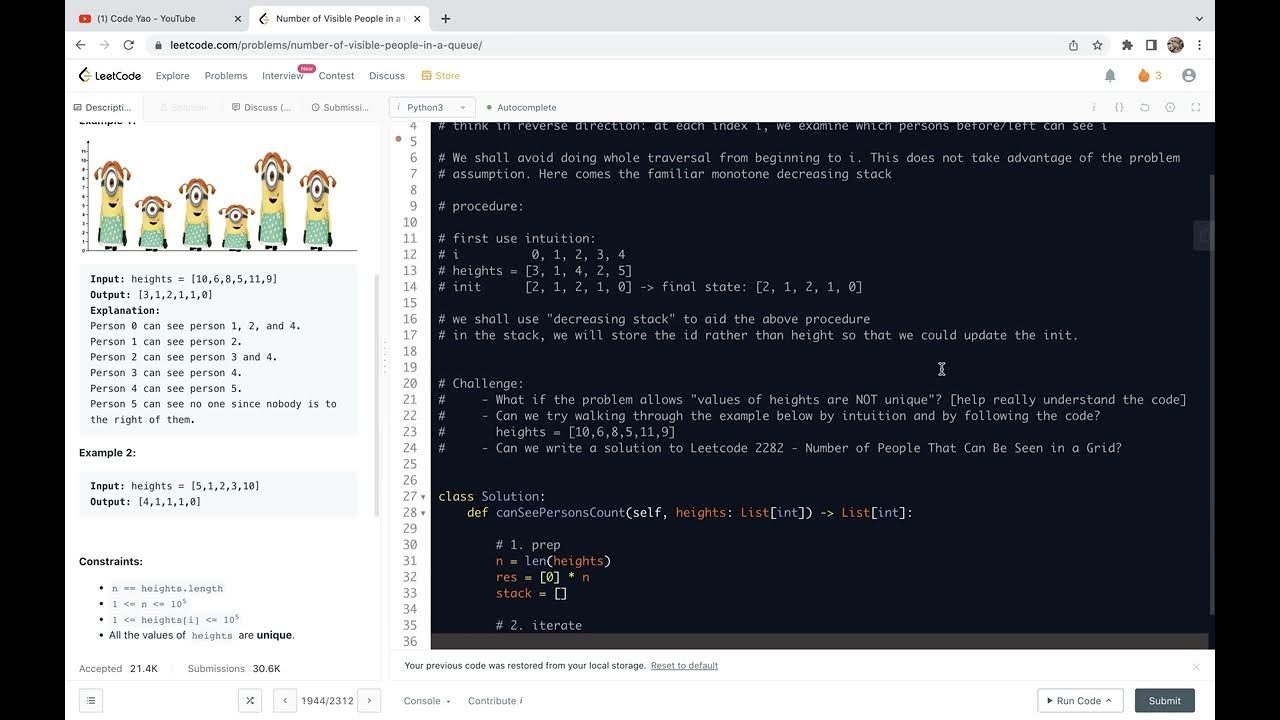The image size is (1280, 720).
Task: Open the Store link
Action: point(441,75)
